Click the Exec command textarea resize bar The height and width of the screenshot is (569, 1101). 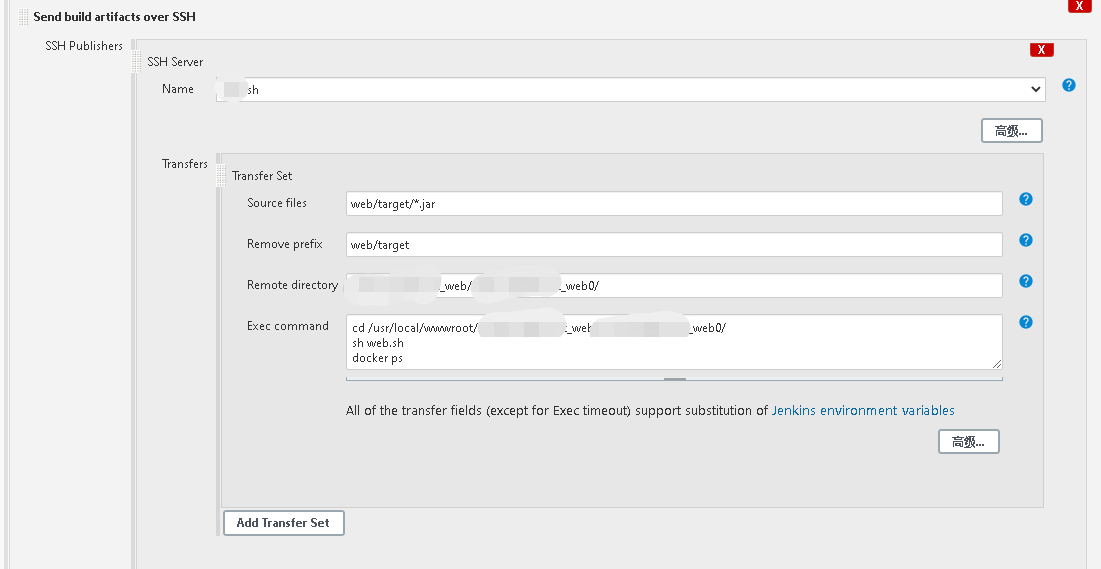click(x=675, y=379)
